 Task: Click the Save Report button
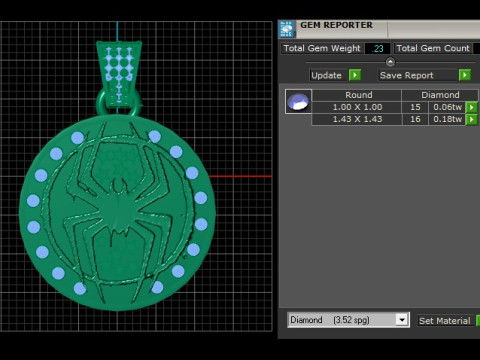click(x=418, y=75)
